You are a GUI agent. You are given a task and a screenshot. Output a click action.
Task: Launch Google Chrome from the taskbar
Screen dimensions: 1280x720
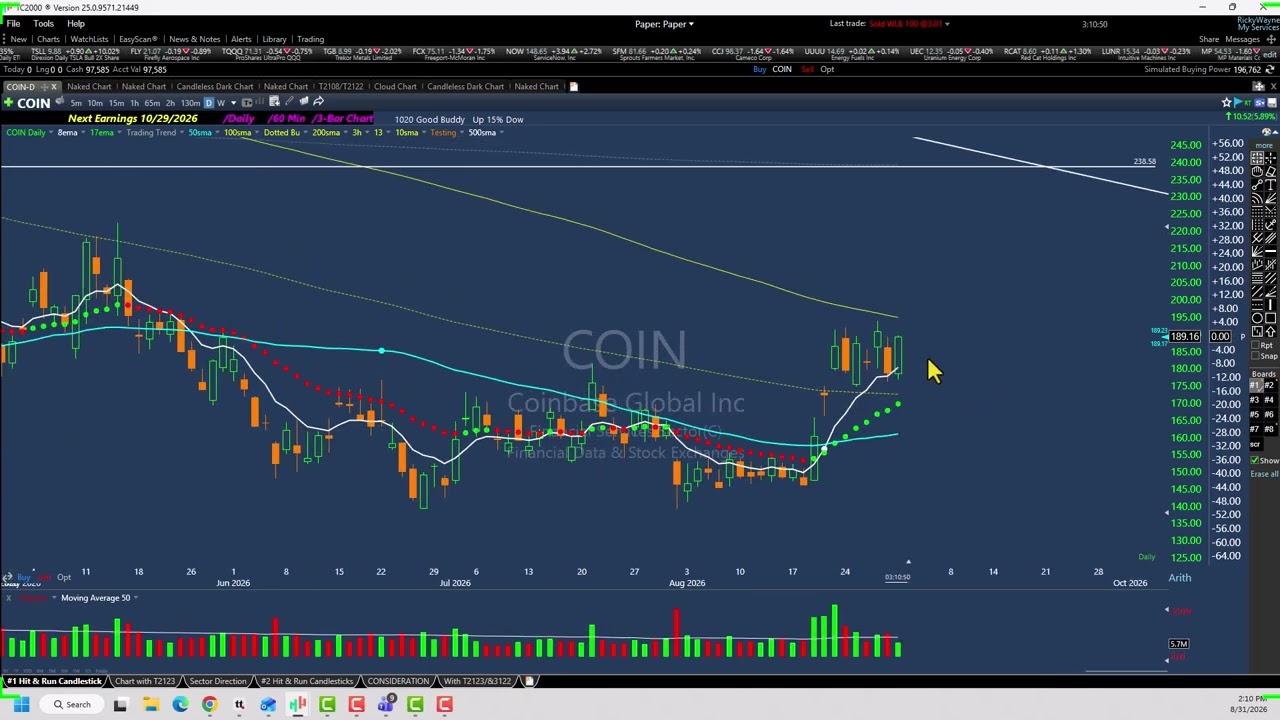click(x=209, y=705)
